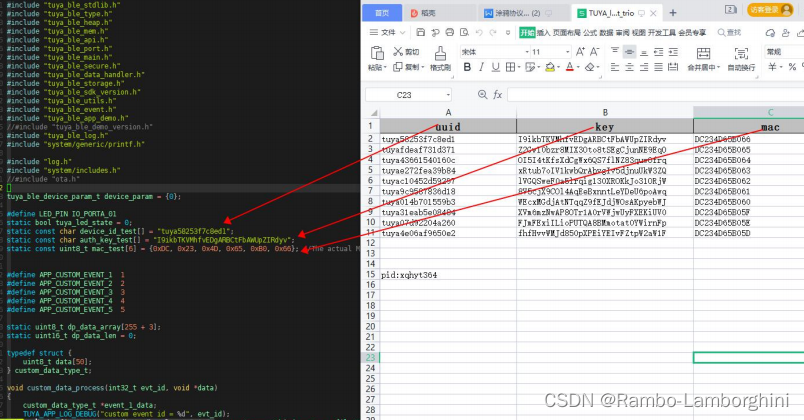The width and height of the screenshot is (804, 420).
Task: Switch to the 插入 ribbon tab
Action: 544,32
